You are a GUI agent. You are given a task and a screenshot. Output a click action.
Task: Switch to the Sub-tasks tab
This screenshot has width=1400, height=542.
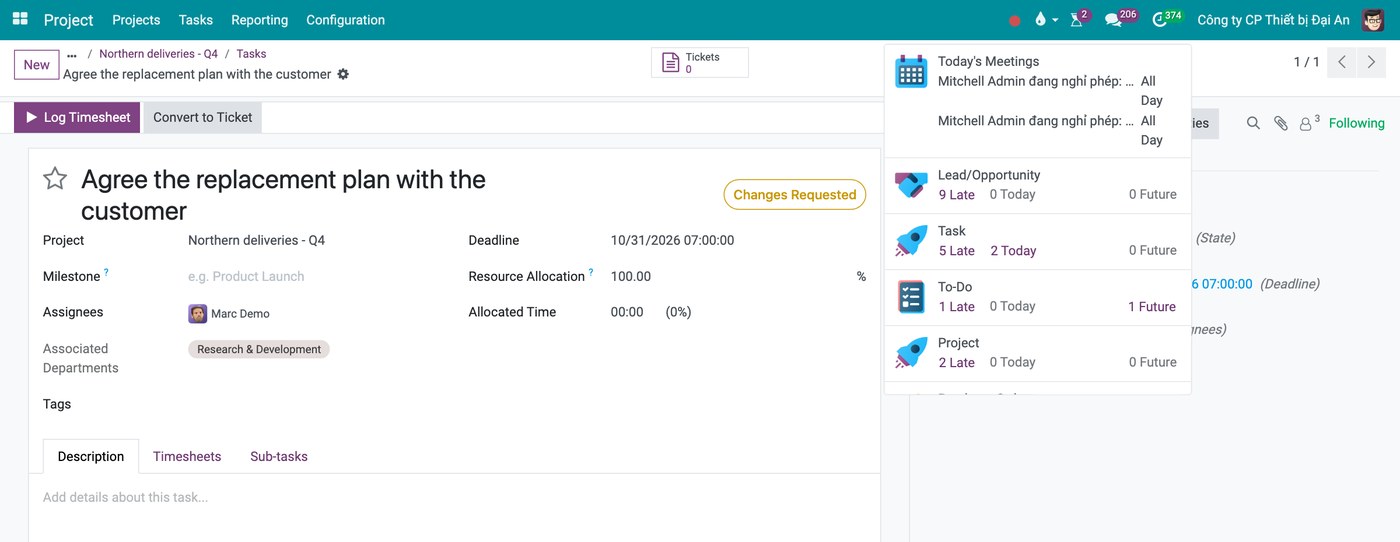(x=279, y=456)
